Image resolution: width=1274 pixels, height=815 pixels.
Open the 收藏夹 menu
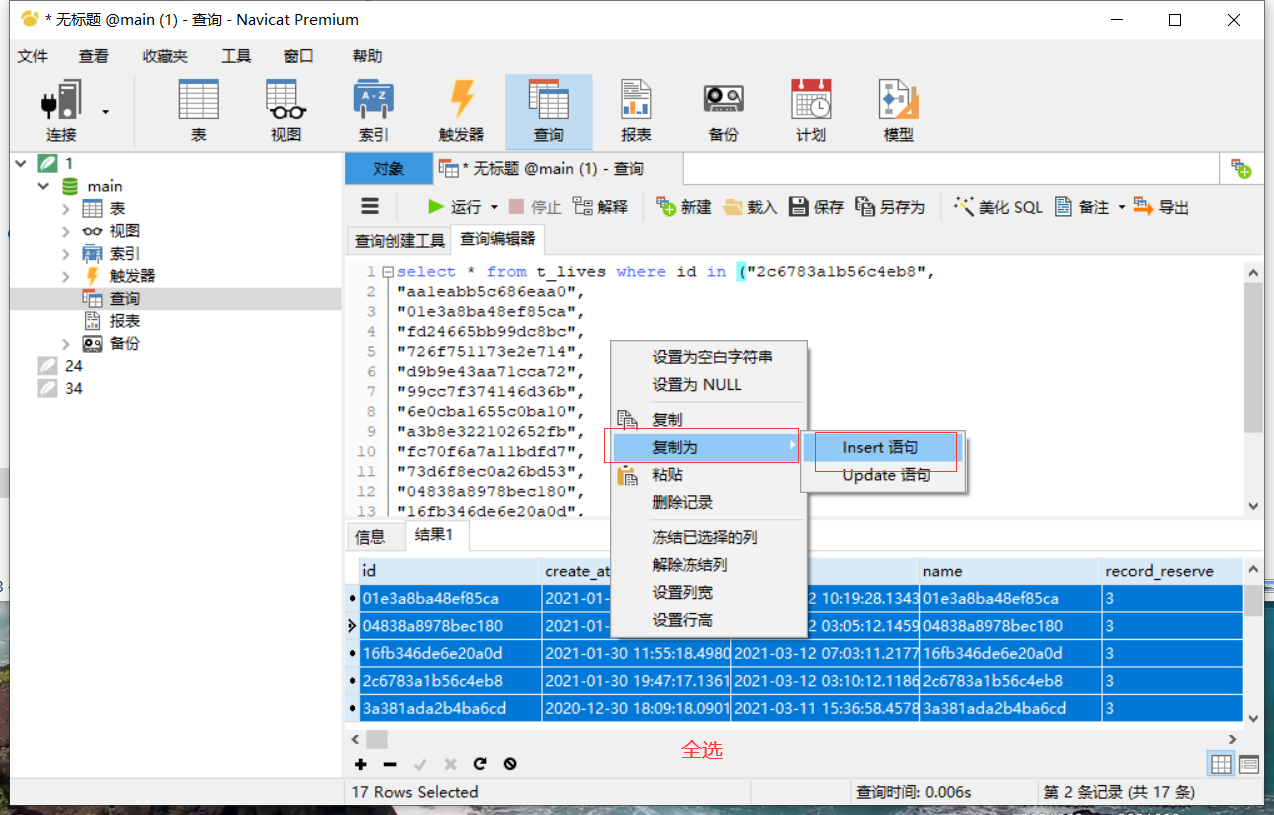(x=165, y=56)
